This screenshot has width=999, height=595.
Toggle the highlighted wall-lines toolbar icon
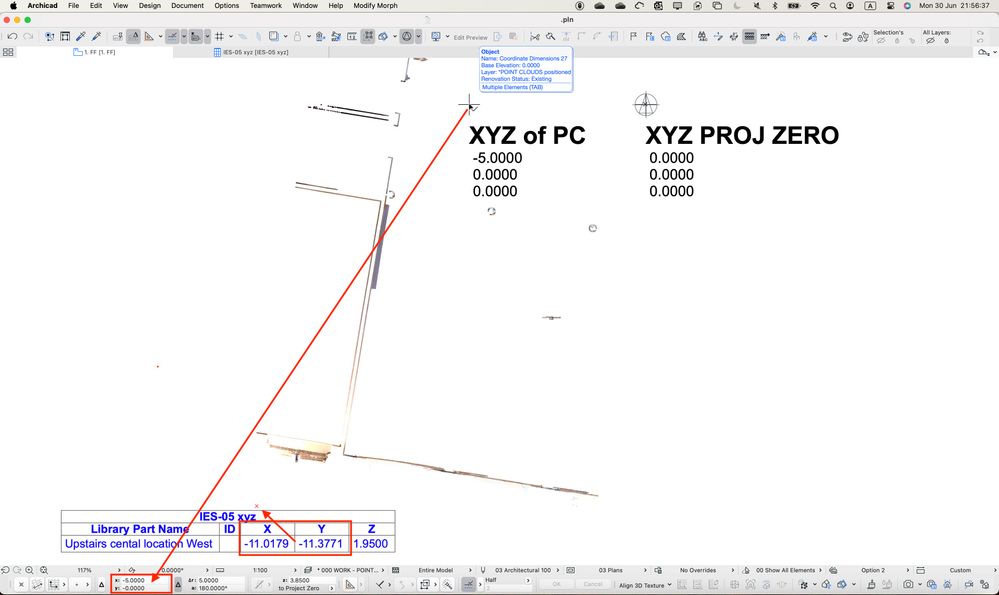coord(749,37)
